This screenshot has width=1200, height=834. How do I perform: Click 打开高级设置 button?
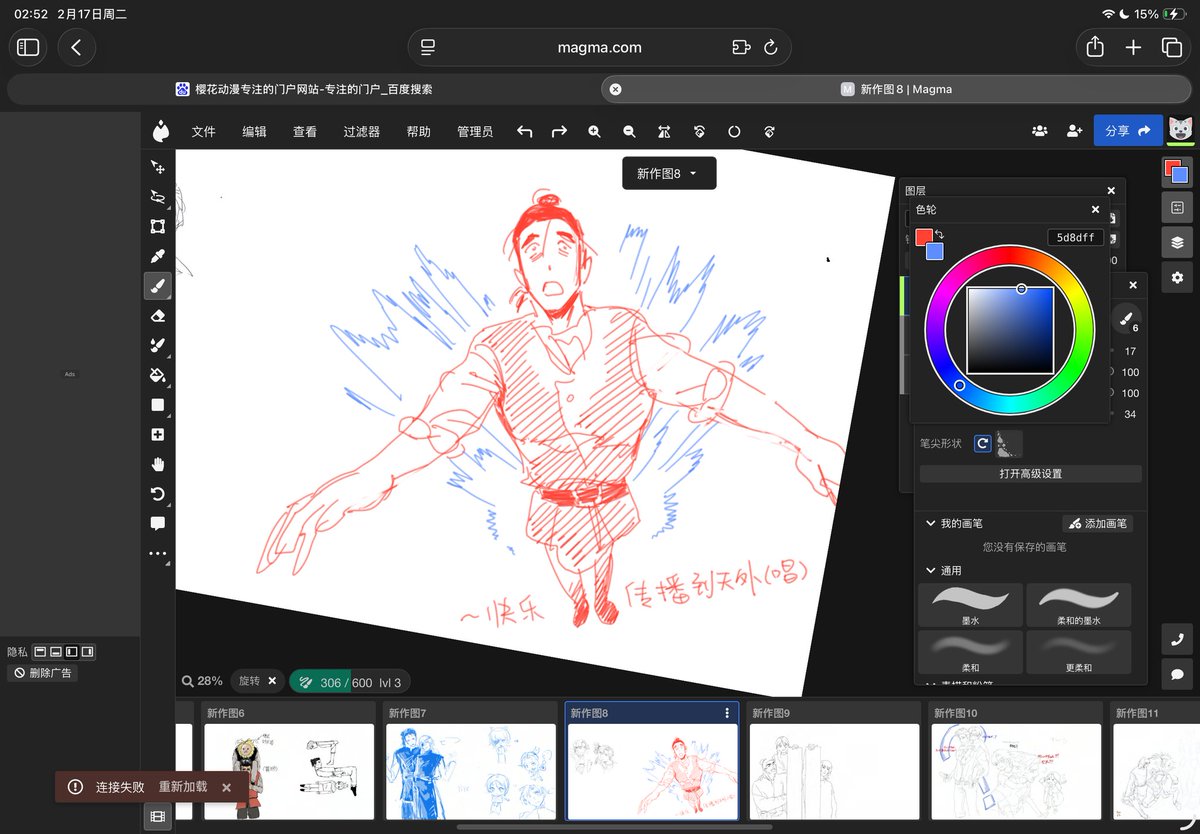coord(1030,473)
